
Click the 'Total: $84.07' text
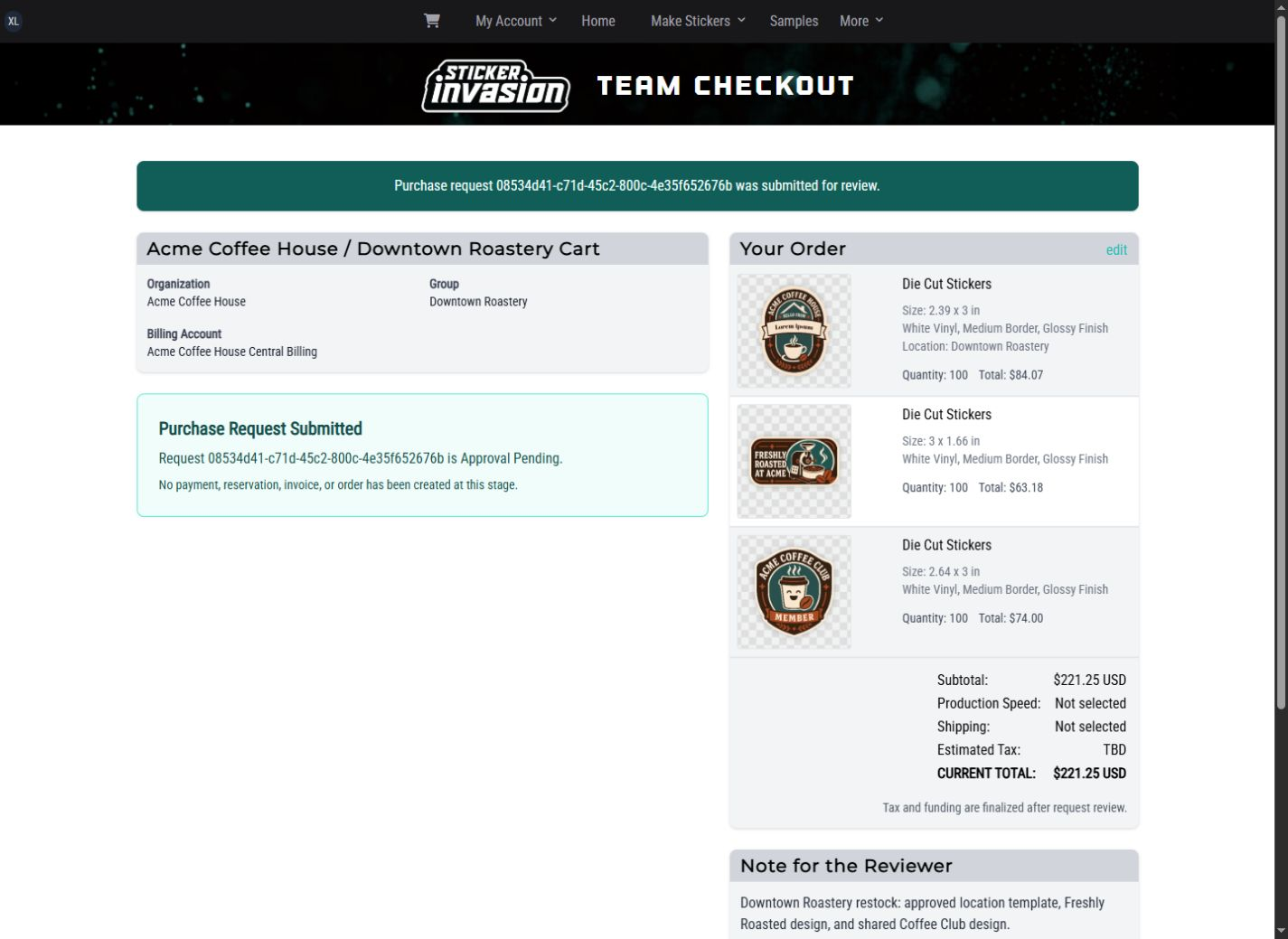(x=1011, y=375)
